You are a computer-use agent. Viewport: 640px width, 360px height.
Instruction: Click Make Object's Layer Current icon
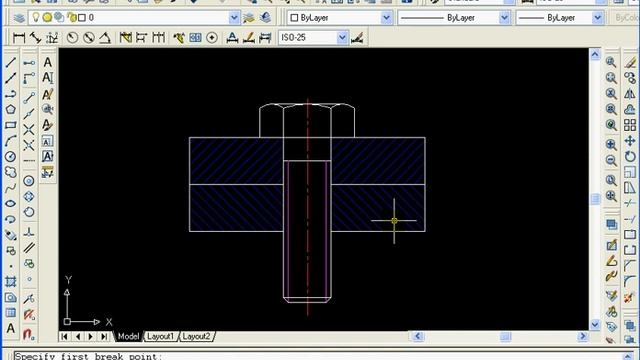tap(249, 18)
